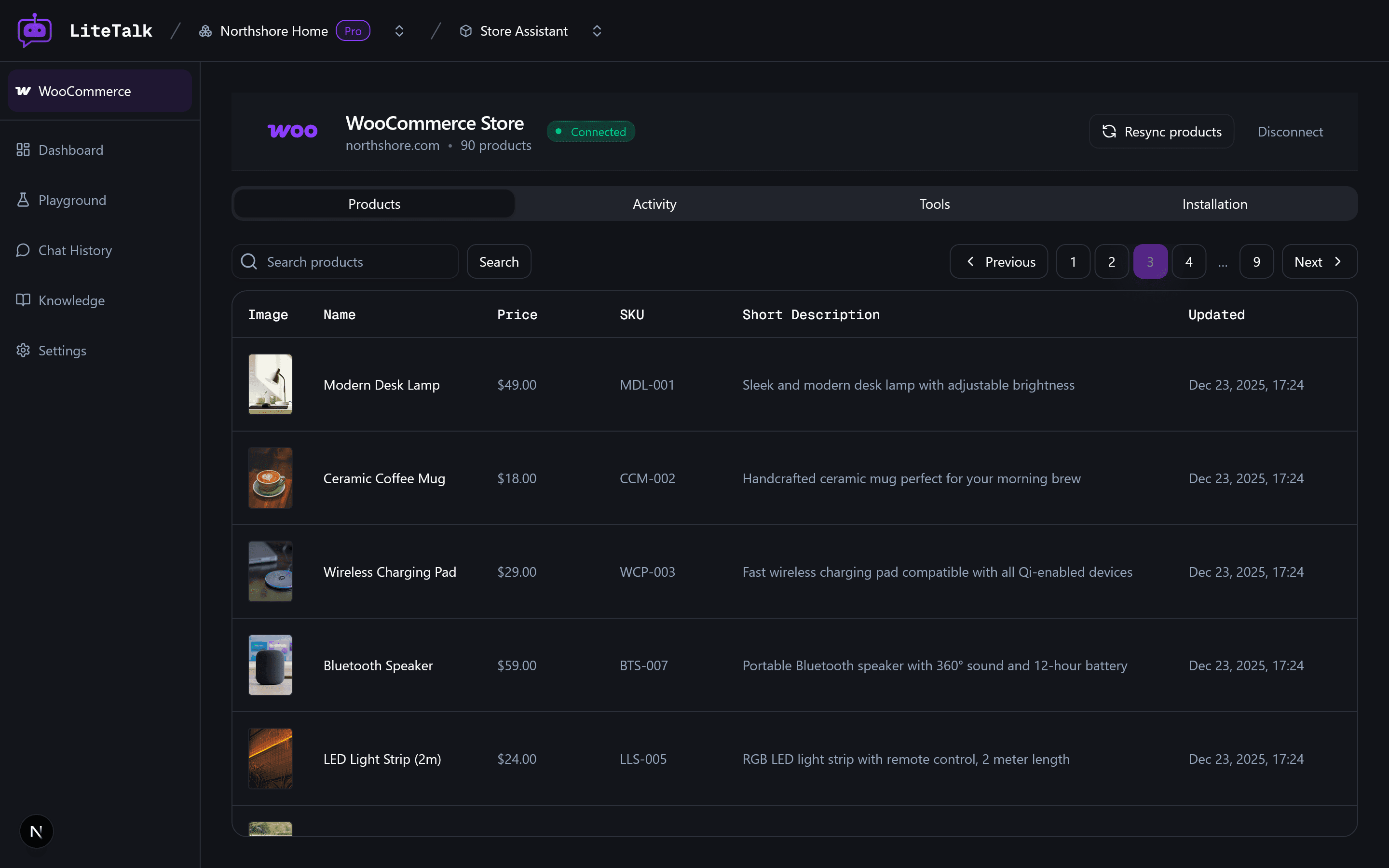Screen dimensions: 1389x868
Task: Select page 9 in pagination
Action: pos(1256,261)
